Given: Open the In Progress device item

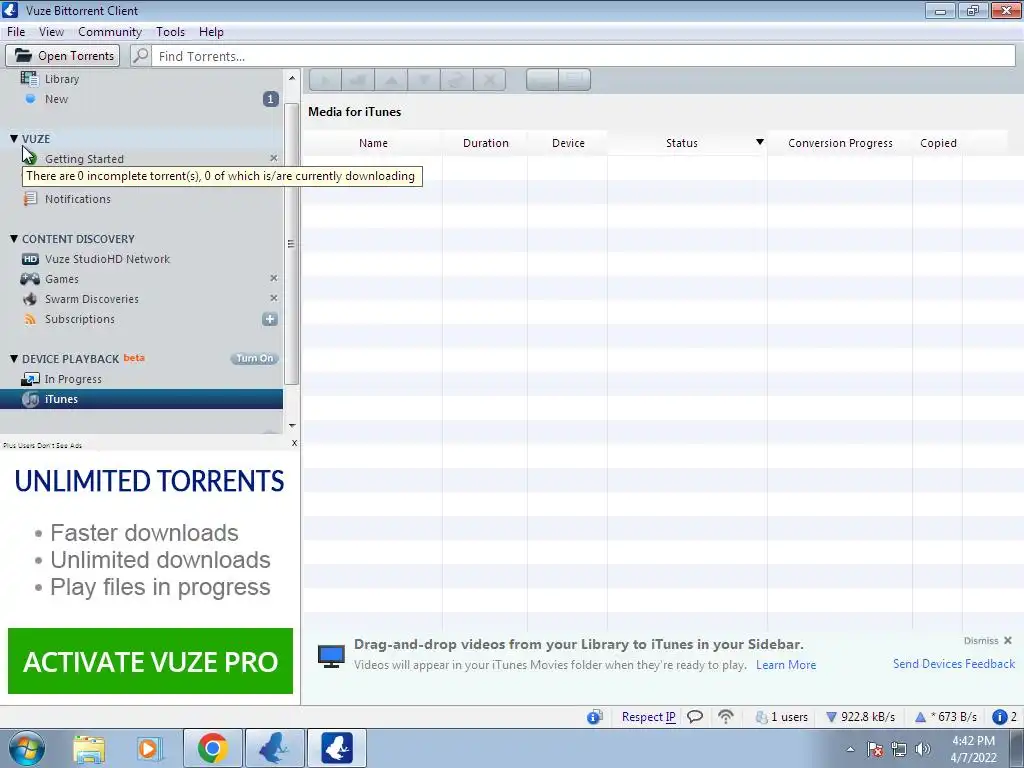Looking at the screenshot, I should (x=73, y=379).
